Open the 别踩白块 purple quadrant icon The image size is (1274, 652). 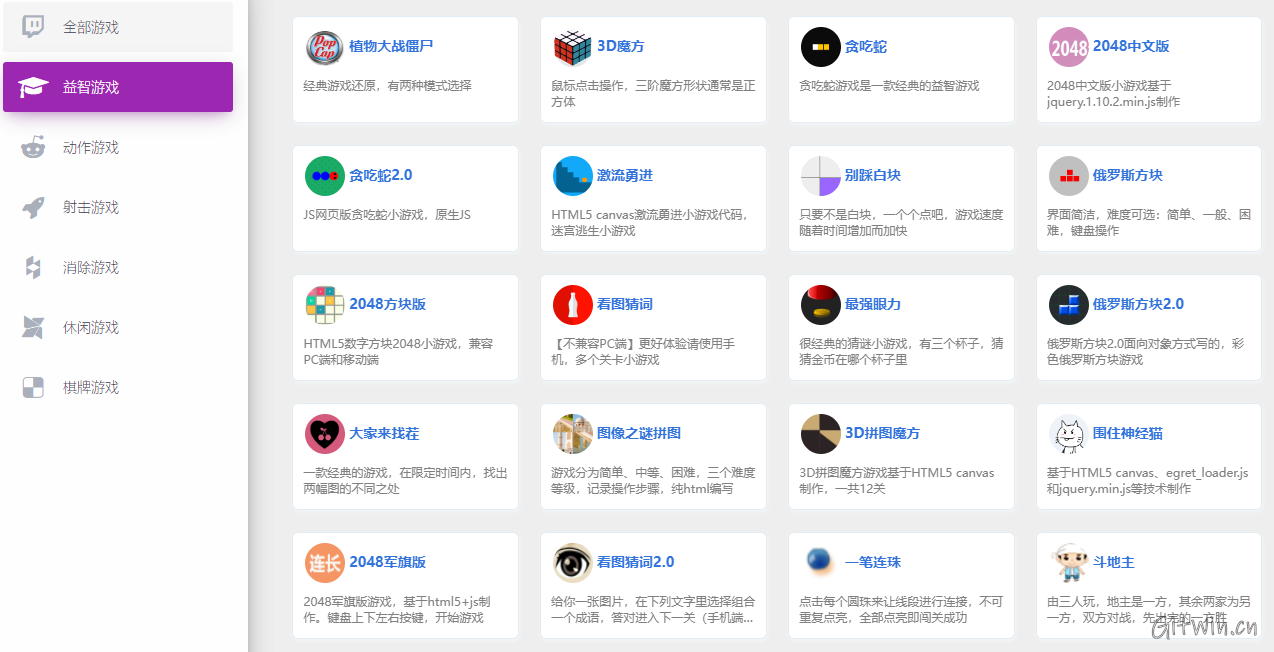820,176
